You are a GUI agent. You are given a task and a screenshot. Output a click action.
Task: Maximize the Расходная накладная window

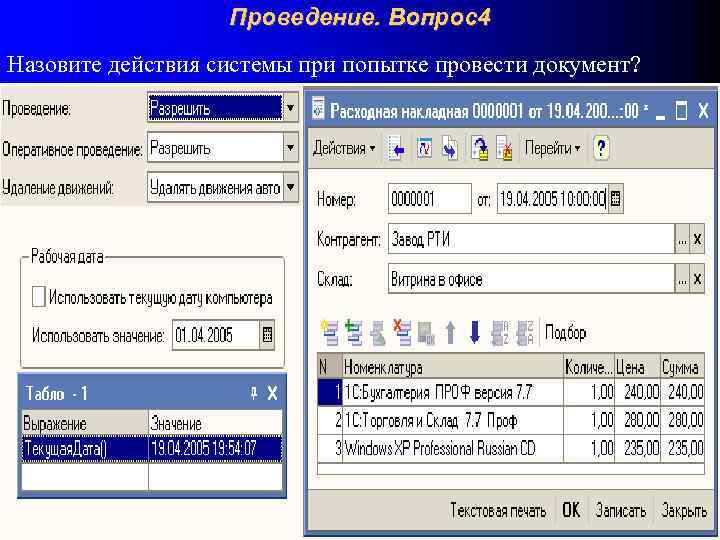682,111
